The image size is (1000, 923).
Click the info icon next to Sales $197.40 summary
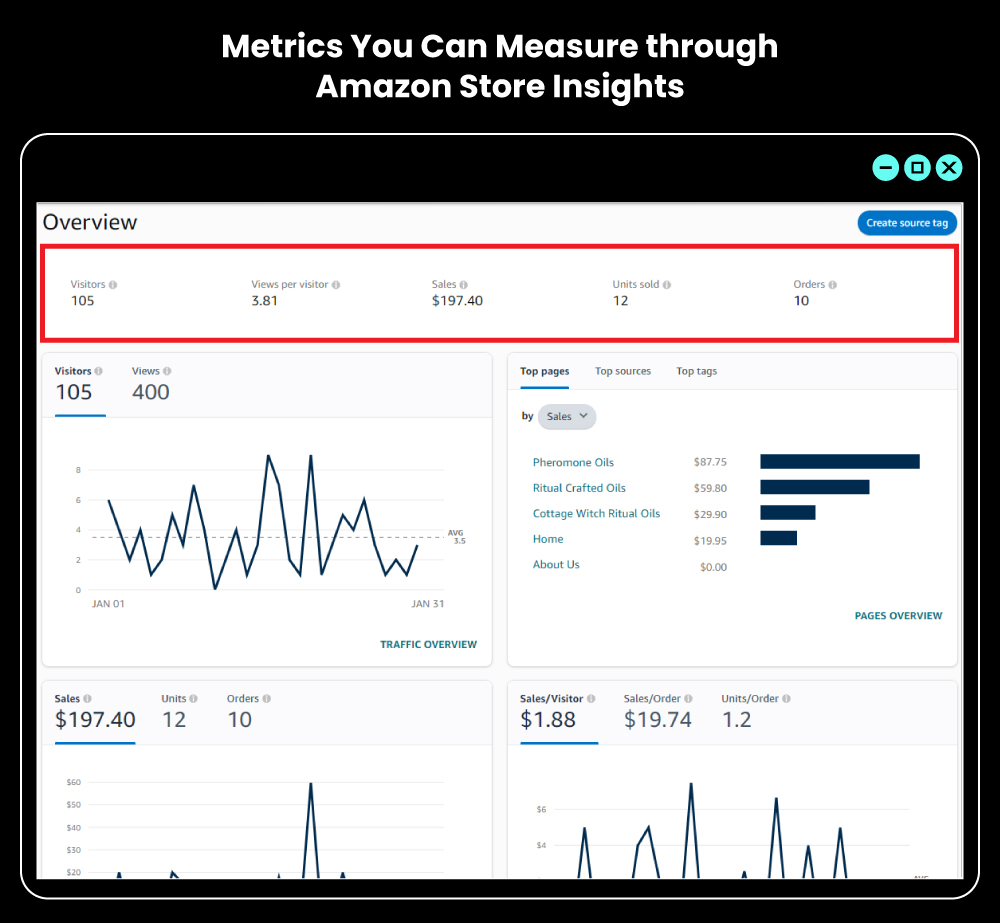pyautogui.click(x=463, y=284)
